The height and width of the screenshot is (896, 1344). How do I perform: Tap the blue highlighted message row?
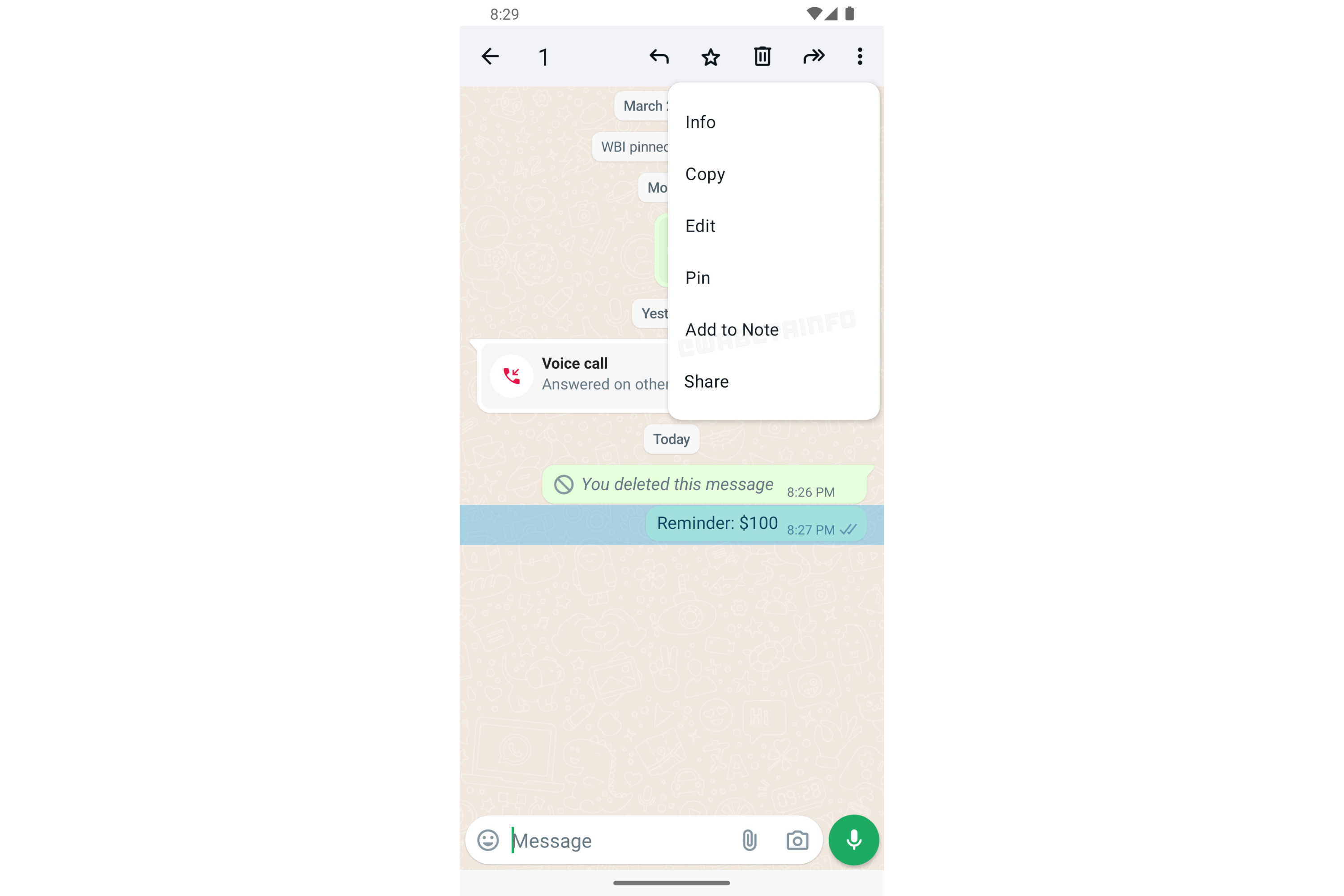pos(671,526)
